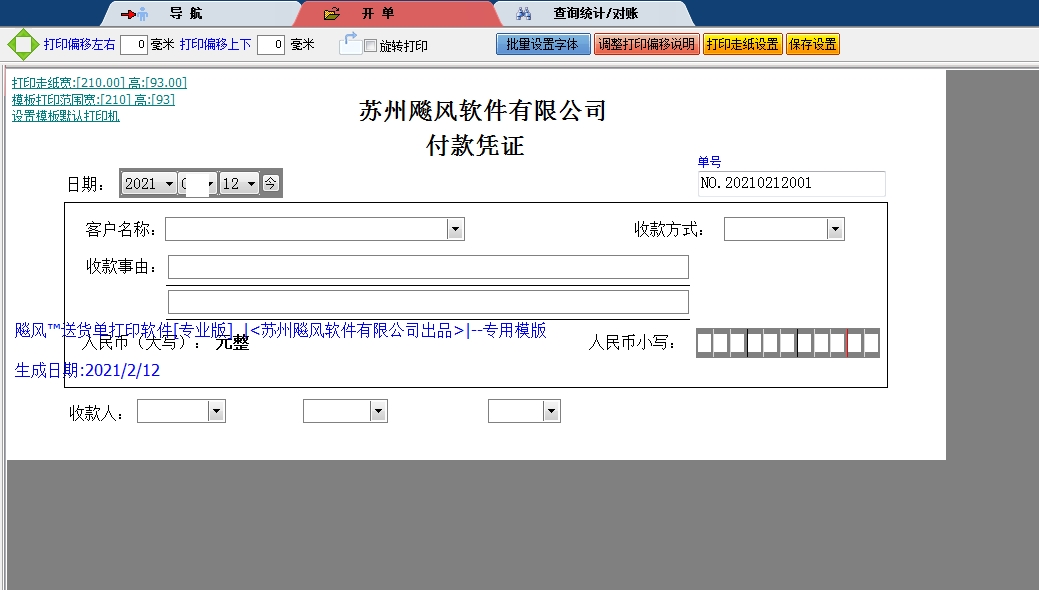This screenshot has width=1039, height=590.
Task: Expand the year 2021 dropdown
Action: click(166, 182)
